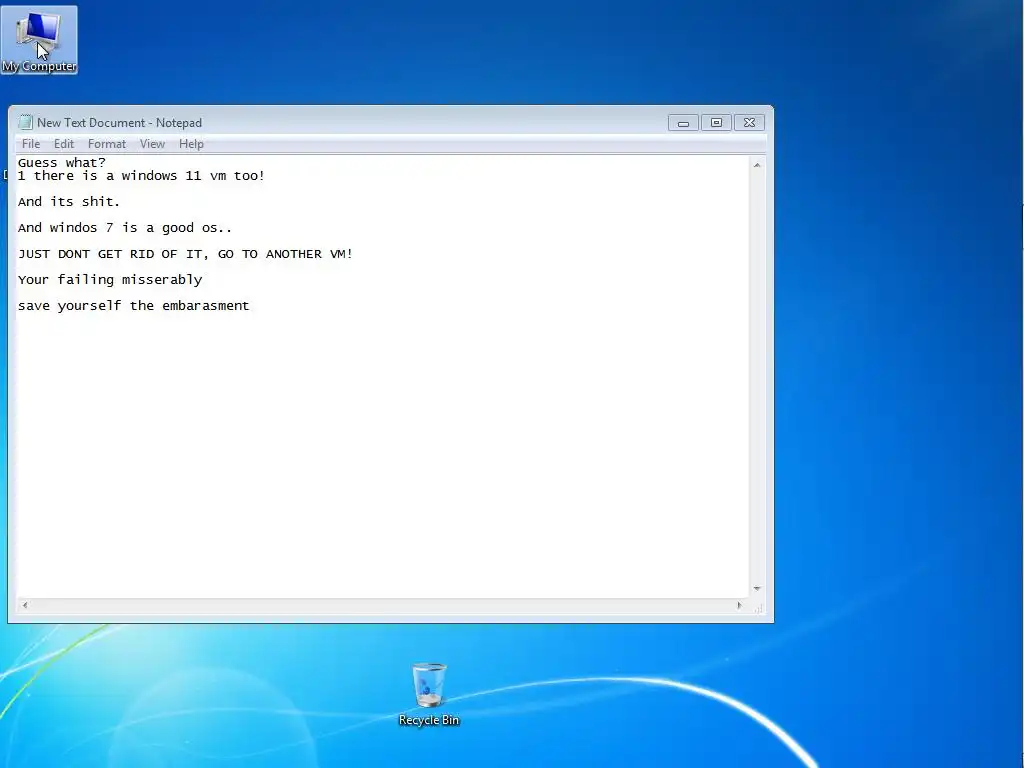This screenshot has height=768, width=1024.
Task: Click the vertical scrollbar down arrow
Action: [x=757, y=589]
